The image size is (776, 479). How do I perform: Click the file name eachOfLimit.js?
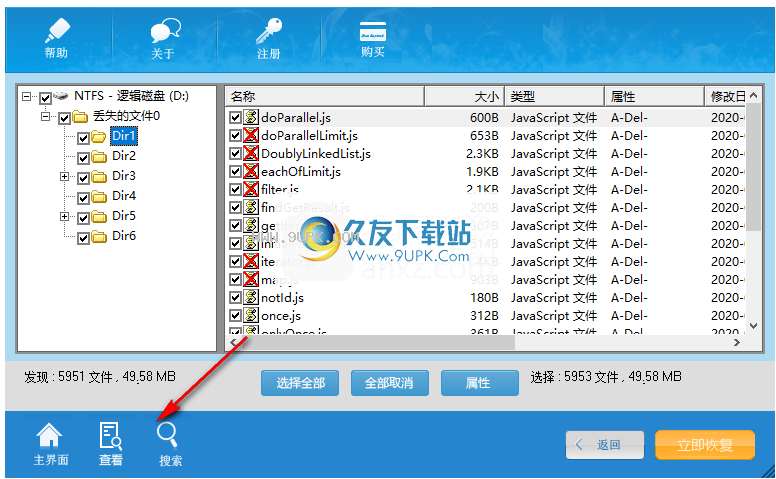tap(301, 172)
